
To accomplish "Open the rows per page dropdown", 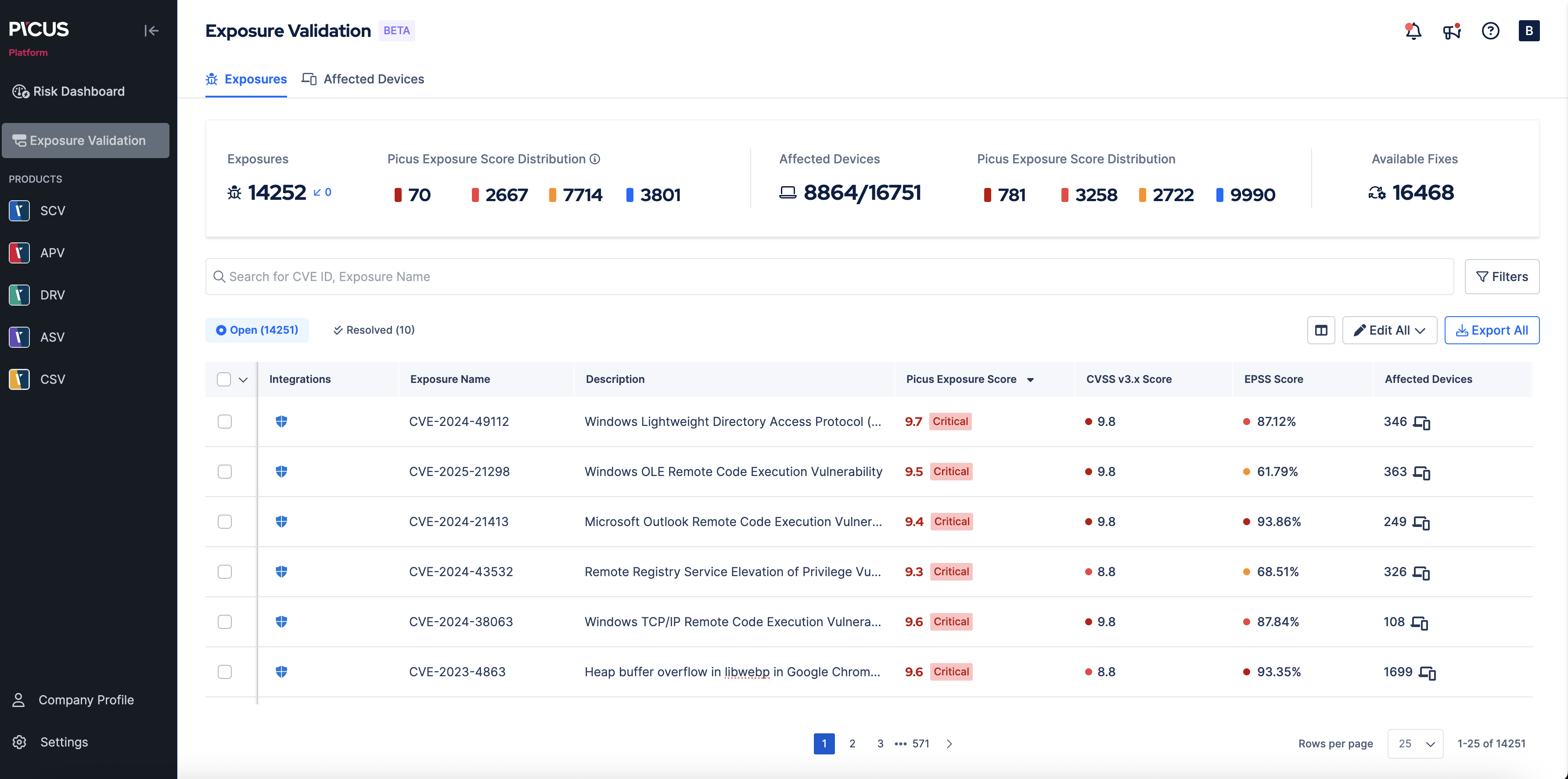I will click(x=1415, y=744).
